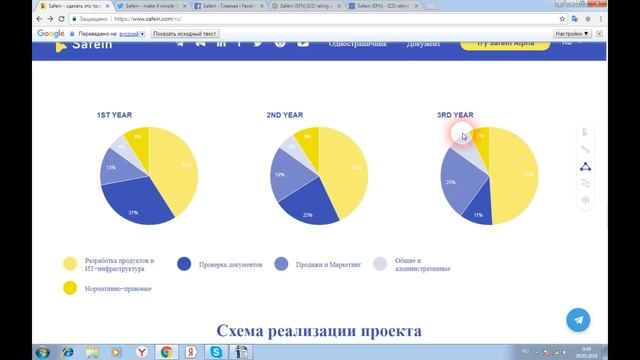Click the '3RD YEAR' chart title
This screenshot has height=360, width=640.
[455, 115]
